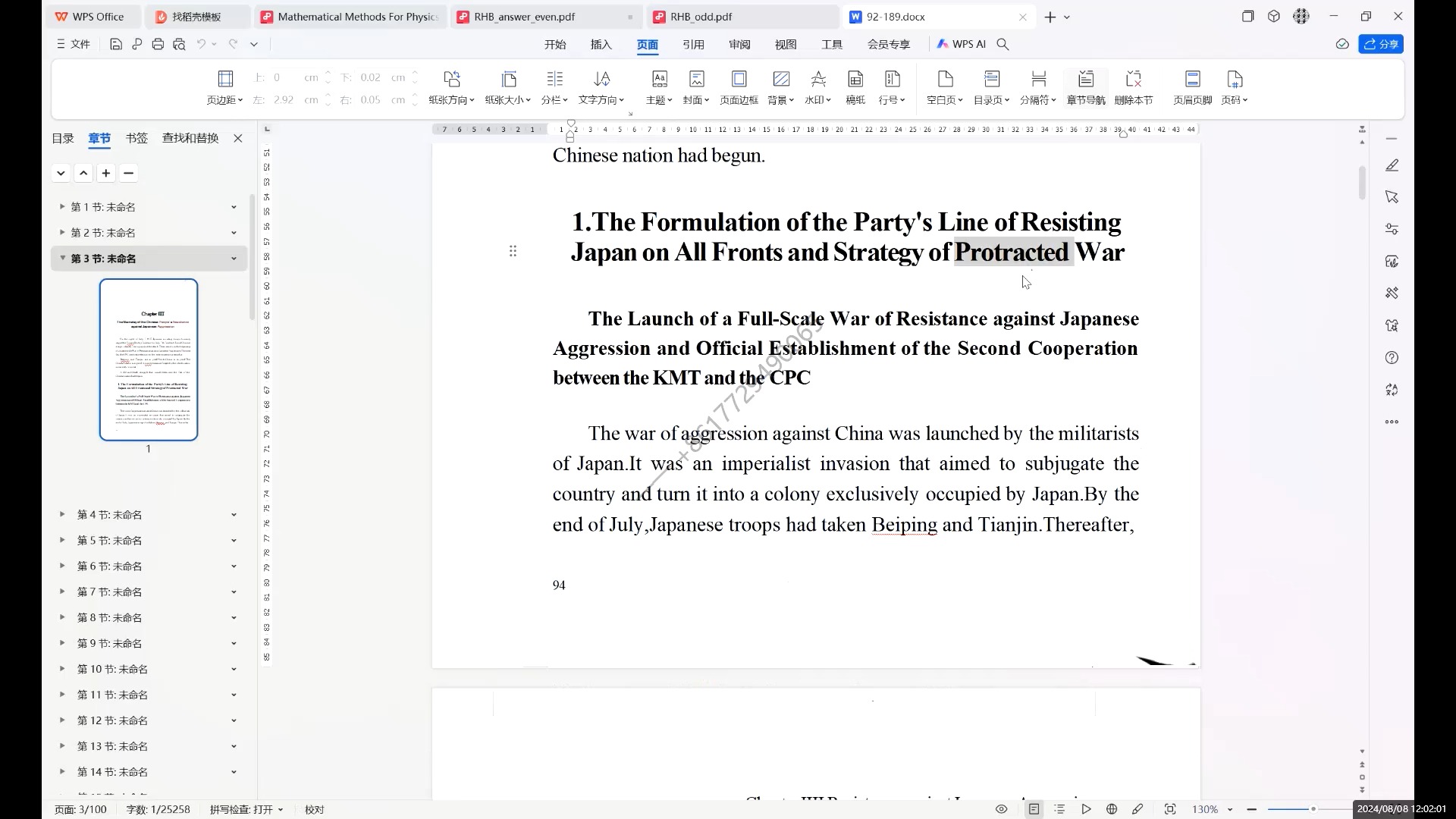Expand the 第4节 section node
Screen dimensions: 1456x819
coord(62,515)
